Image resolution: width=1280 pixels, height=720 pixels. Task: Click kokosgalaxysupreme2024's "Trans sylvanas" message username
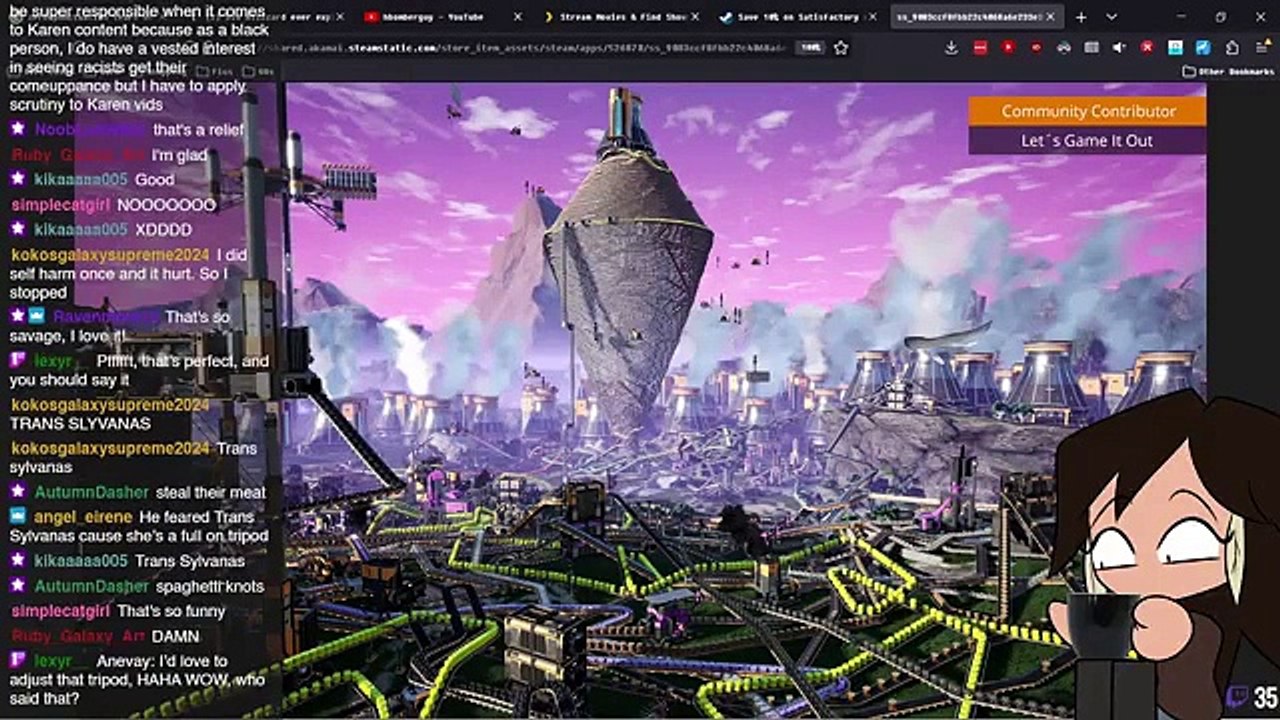tap(110, 448)
